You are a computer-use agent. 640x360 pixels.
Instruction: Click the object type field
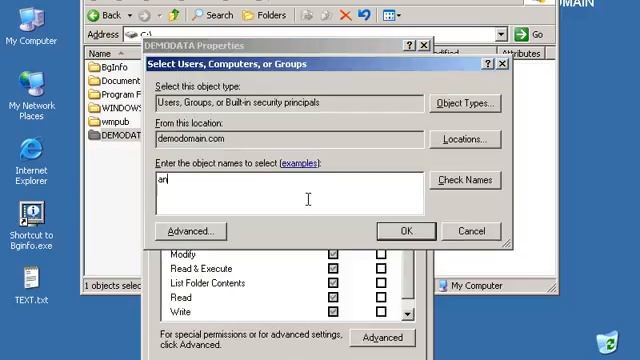point(290,103)
